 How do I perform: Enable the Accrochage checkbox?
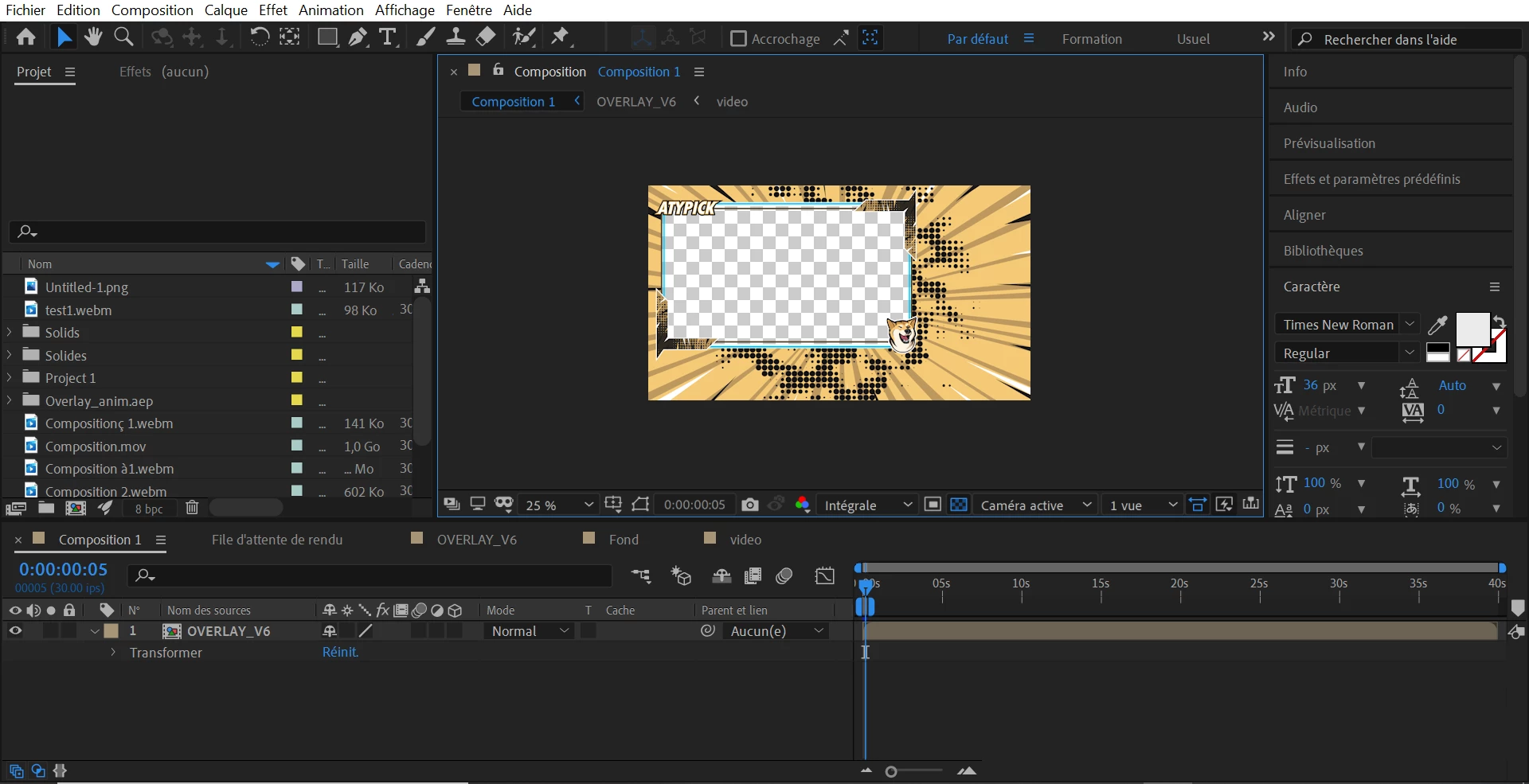tap(738, 39)
